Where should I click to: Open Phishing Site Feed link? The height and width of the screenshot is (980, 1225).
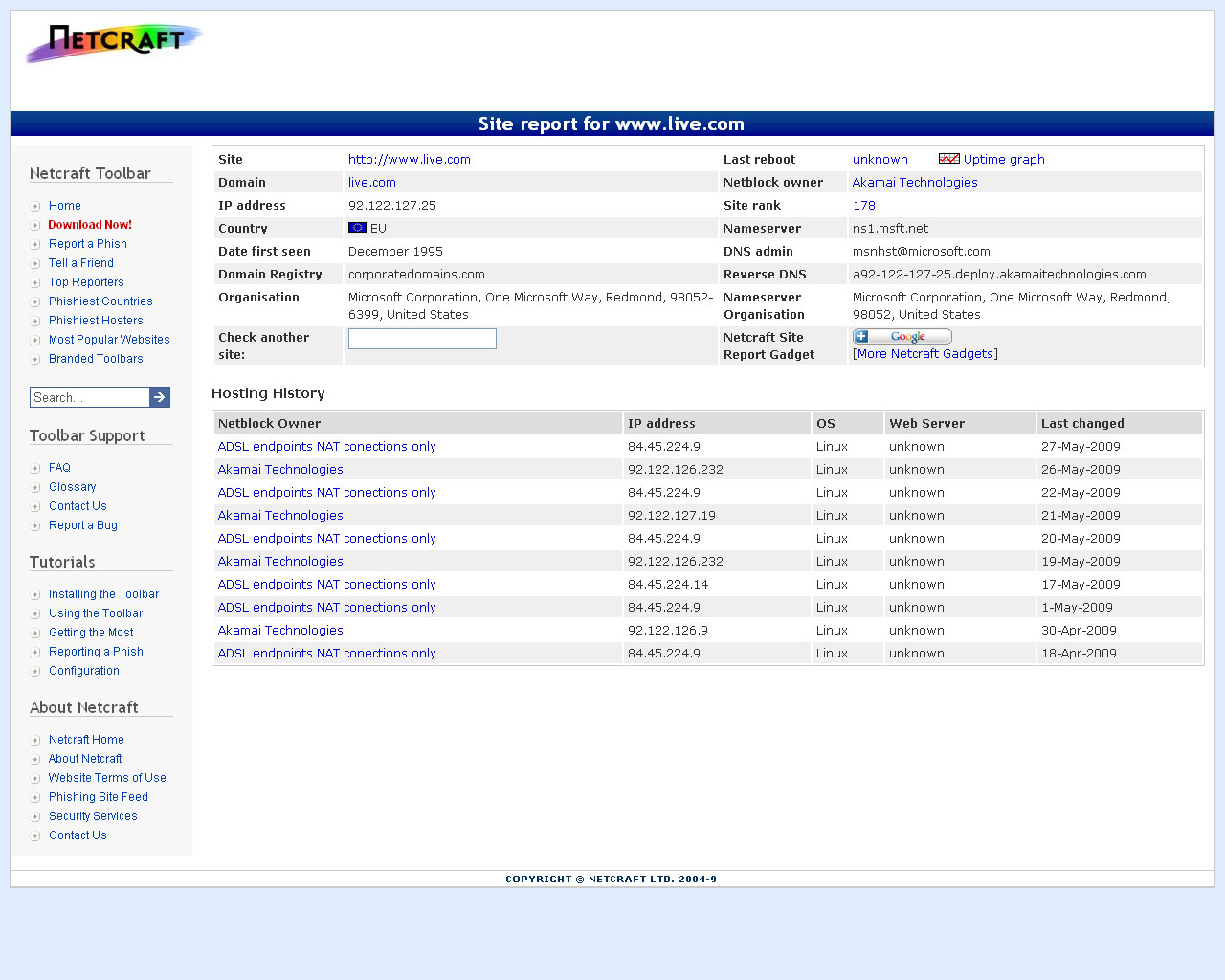[x=99, y=797]
